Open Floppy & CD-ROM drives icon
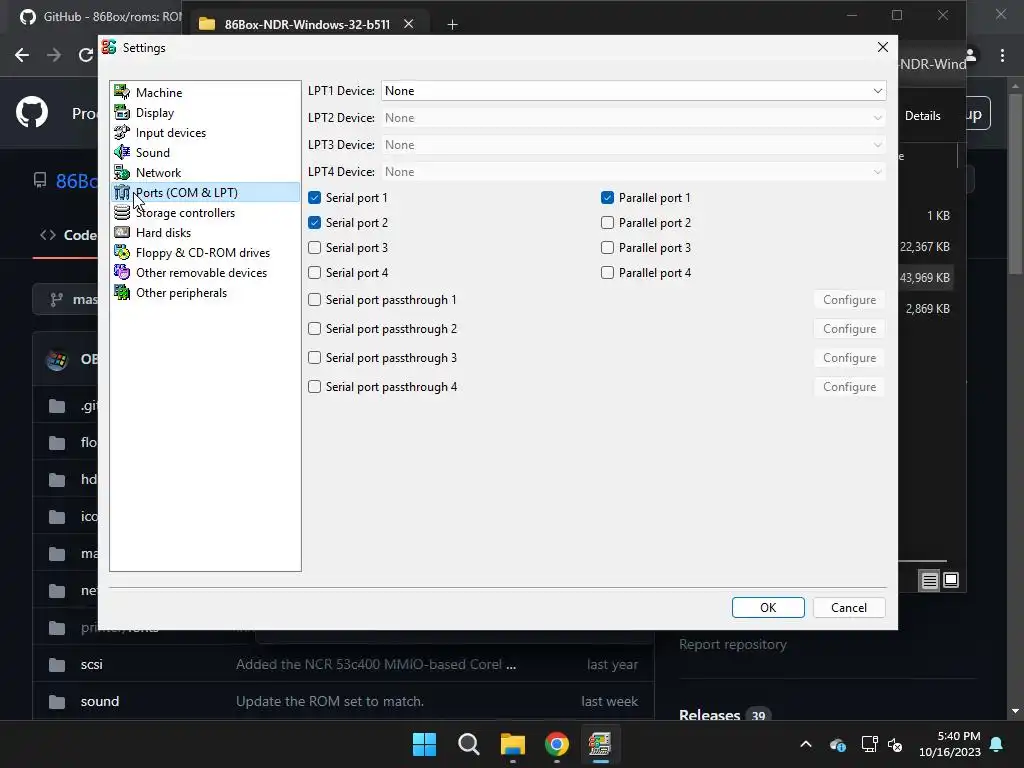The image size is (1024, 768). point(122,253)
